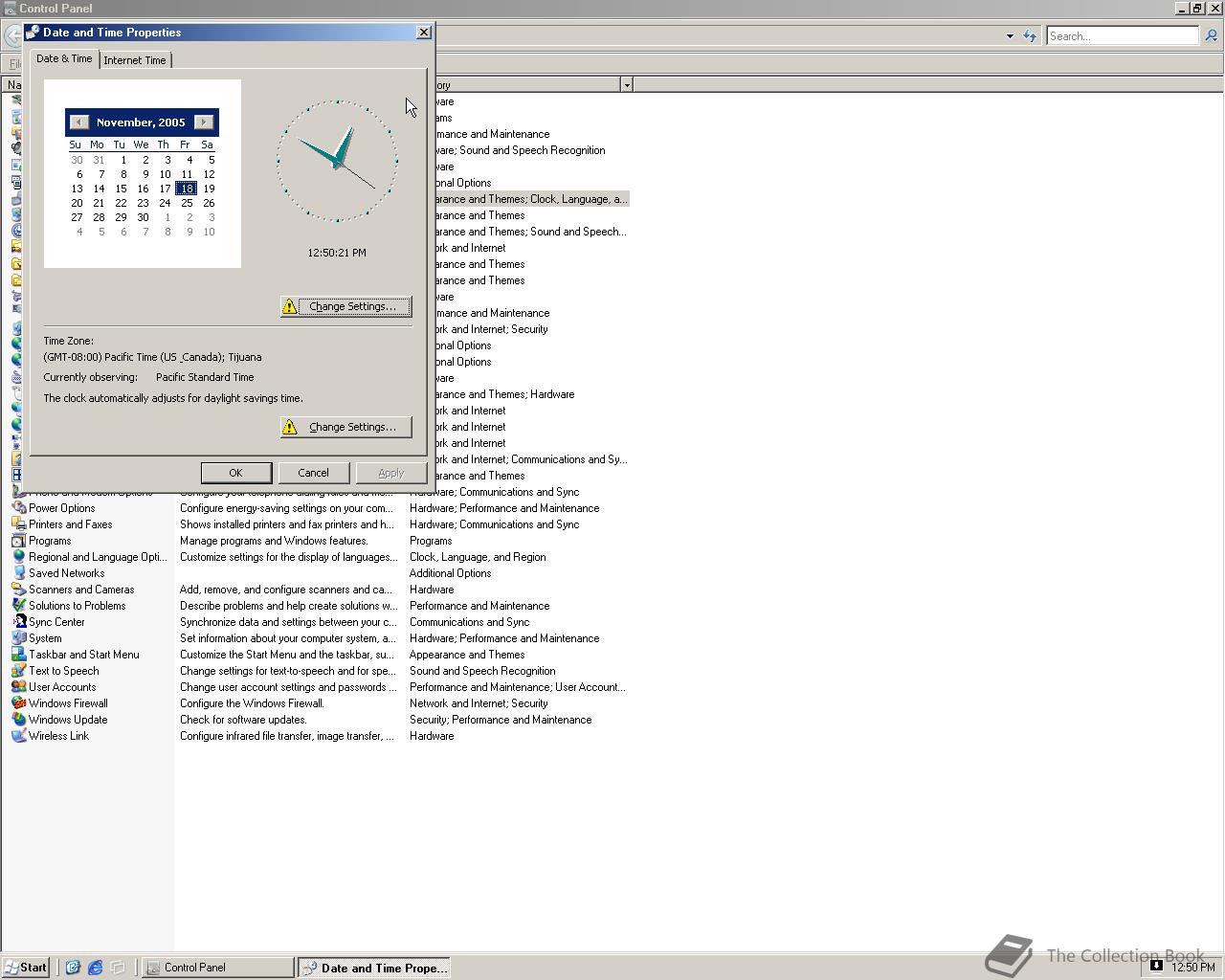Click the Wireless Link icon
Image resolution: width=1225 pixels, height=980 pixels.
[x=18, y=736]
